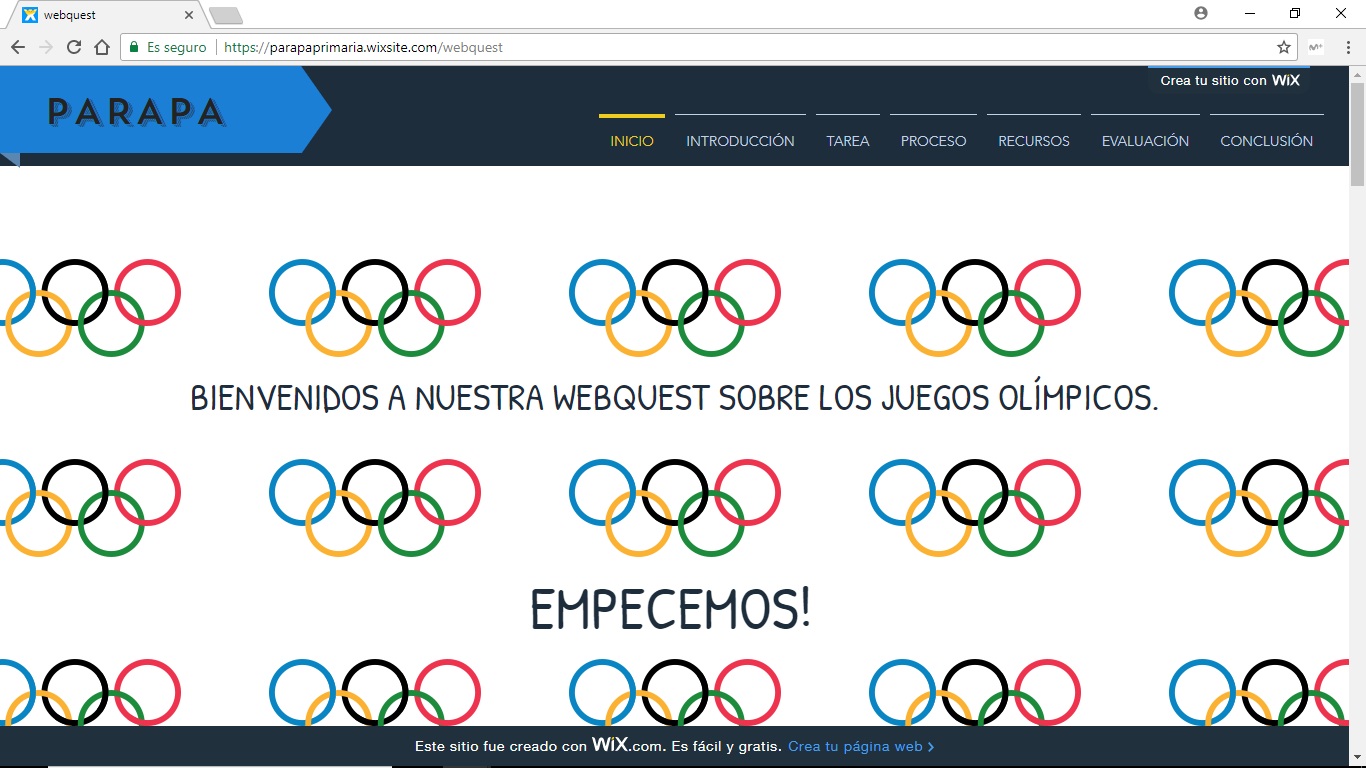Open the browser home page icon
Viewport: 1366px width, 768px height.
pos(102,47)
